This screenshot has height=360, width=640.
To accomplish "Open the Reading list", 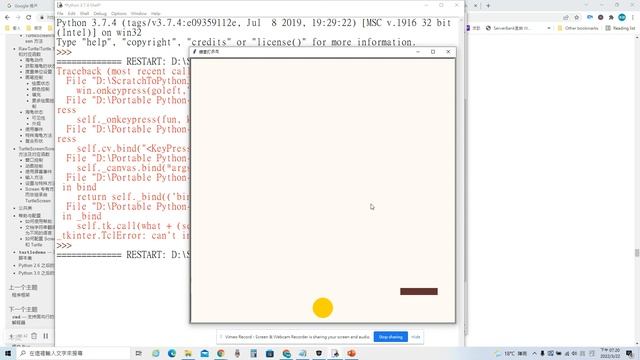I will (x=620, y=28).
